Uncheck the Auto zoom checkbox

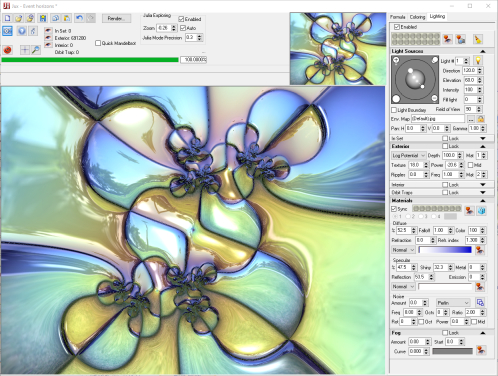tap(183, 28)
